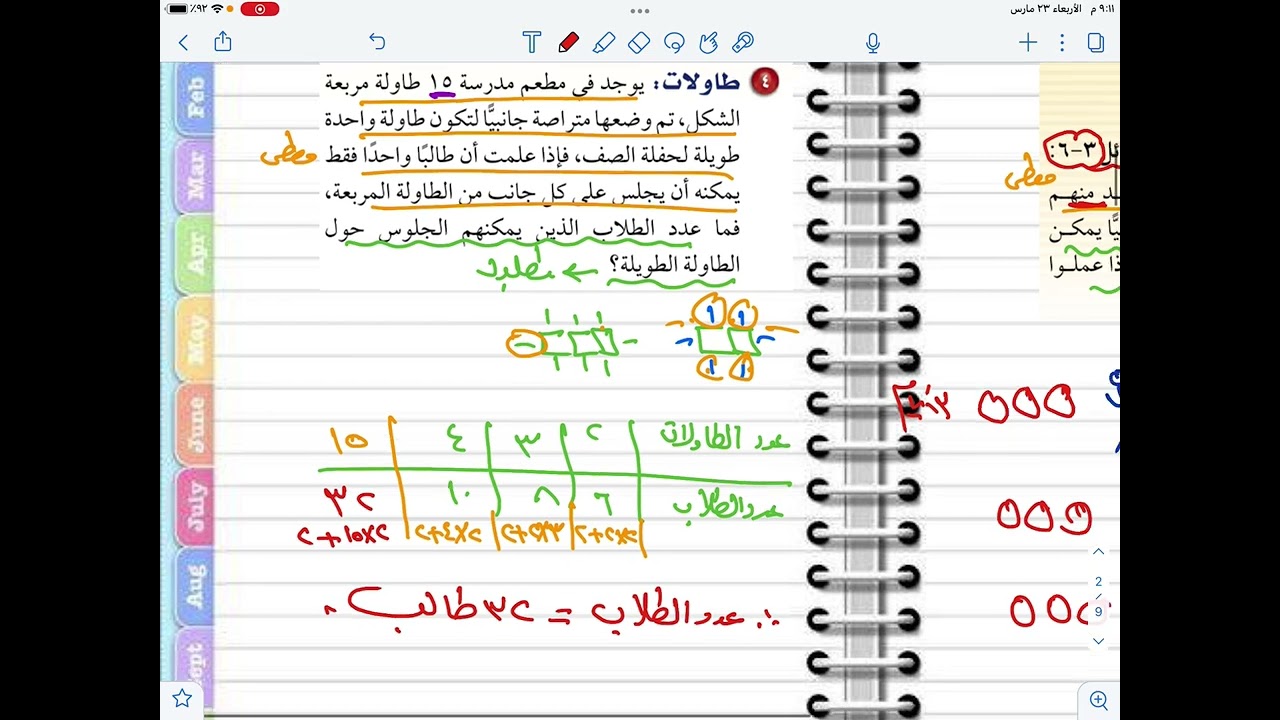1280x720 pixels.
Task: Select the Eraser tool
Action: coord(639,42)
